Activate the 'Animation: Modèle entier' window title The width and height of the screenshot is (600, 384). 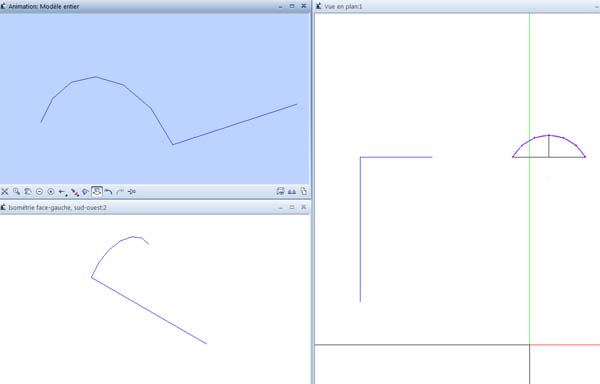coord(44,6)
